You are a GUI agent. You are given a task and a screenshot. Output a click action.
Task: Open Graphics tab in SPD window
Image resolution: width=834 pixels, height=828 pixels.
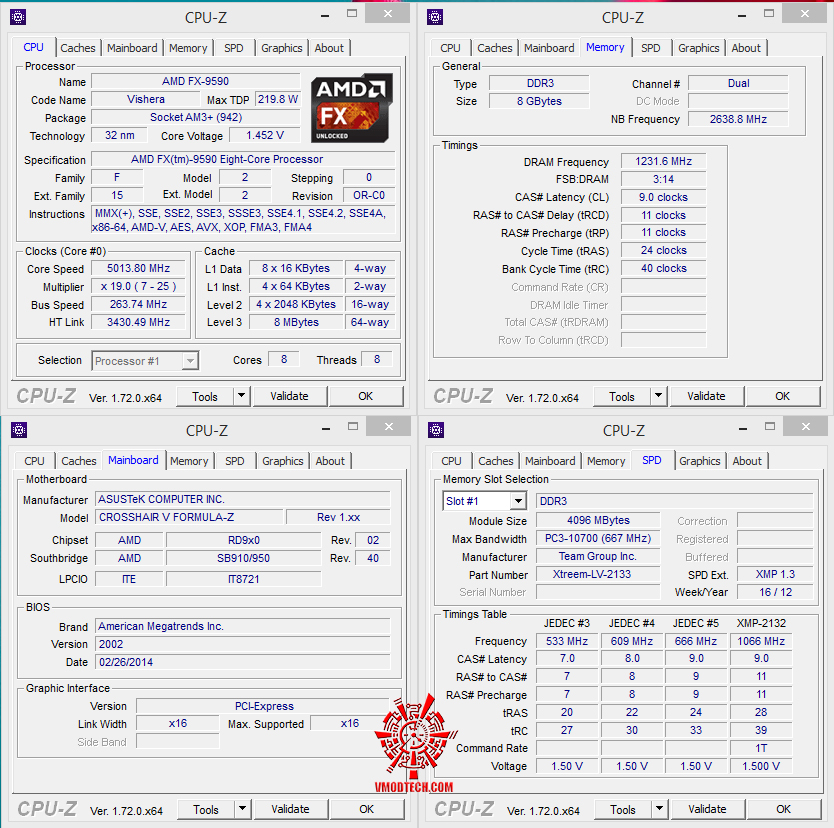pos(699,461)
